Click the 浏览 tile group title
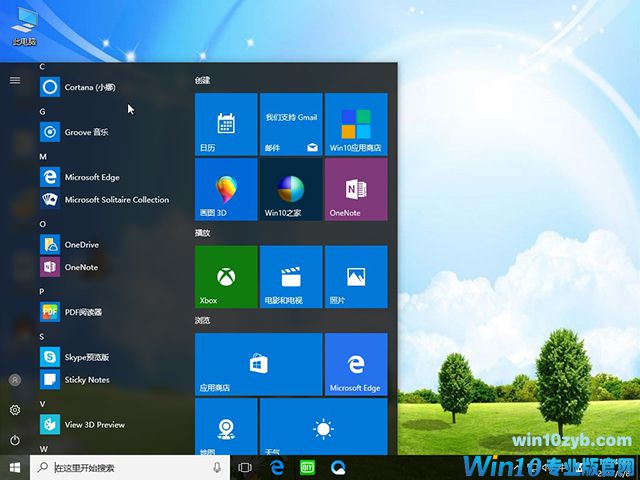640x480 pixels. click(202, 320)
